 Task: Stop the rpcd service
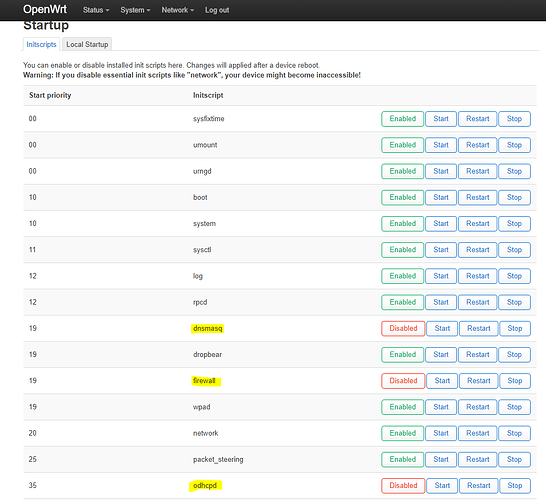514,302
